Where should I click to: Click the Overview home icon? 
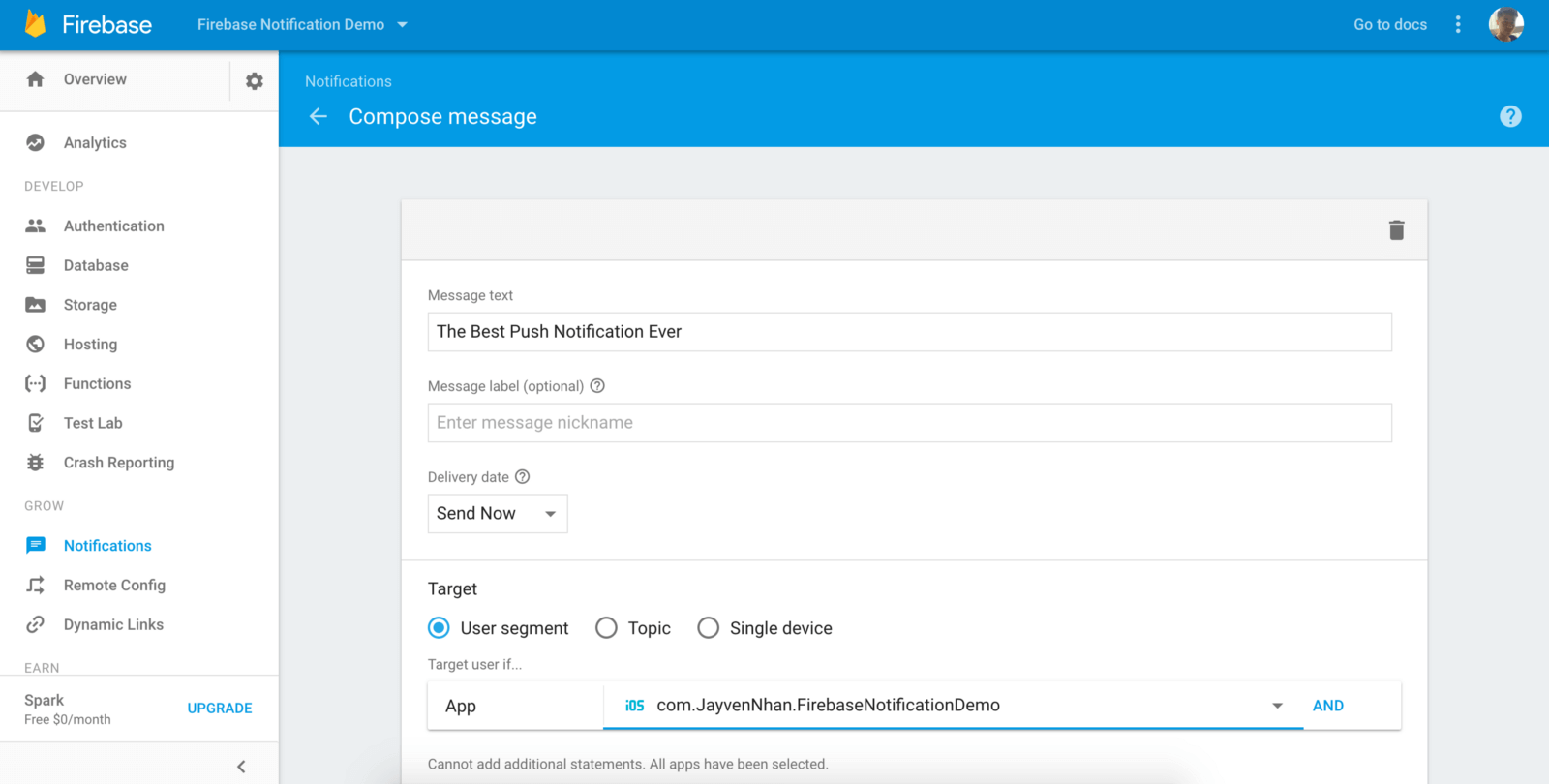tap(36, 79)
